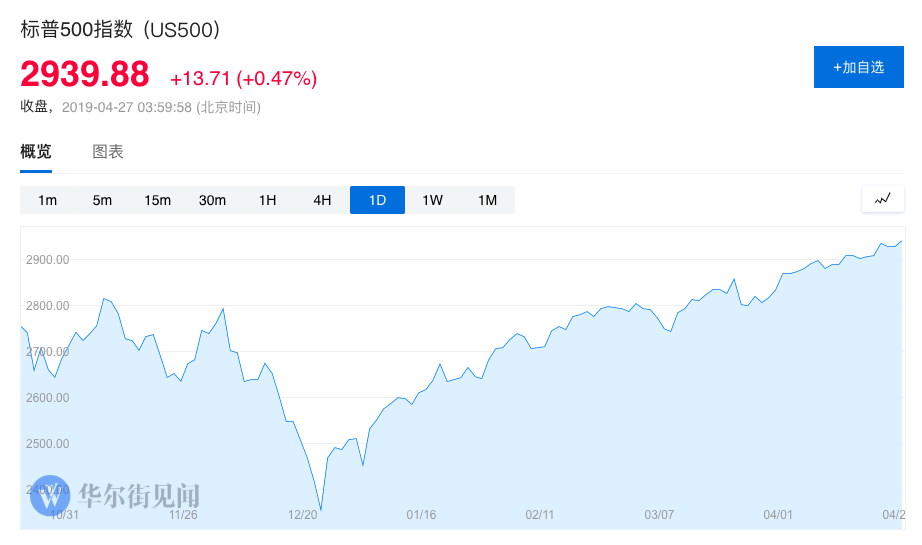Select the 1H timeframe
Viewport: 922px width, 545px height.
pyautogui.click(x=267, y=200)
